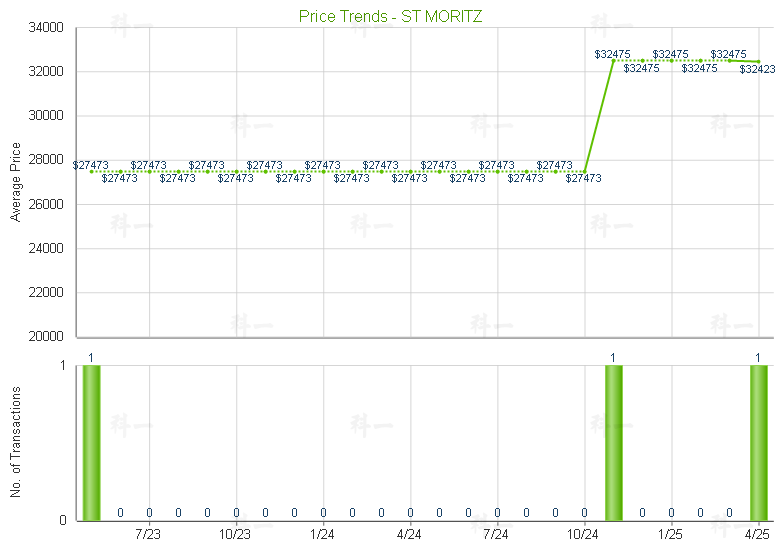This screenshot has height=550, width=780.
Task: Select the 10/23 x-axis date label
Action: [235, 535]
